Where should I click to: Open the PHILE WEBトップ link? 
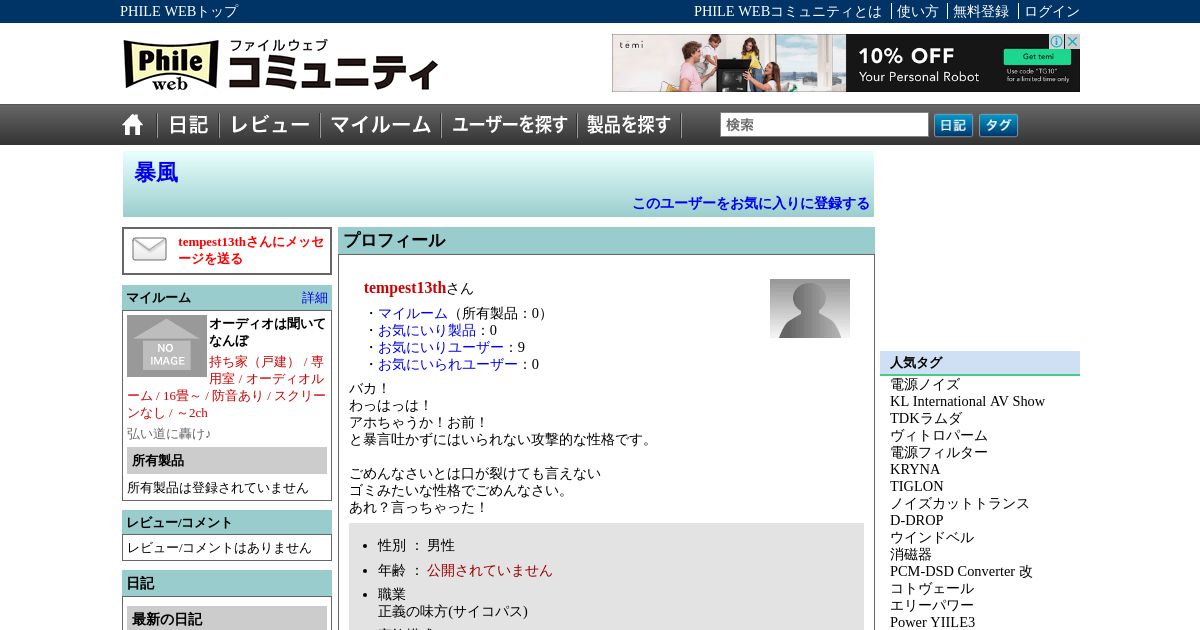pyautogui.click(x=179, y=11)
